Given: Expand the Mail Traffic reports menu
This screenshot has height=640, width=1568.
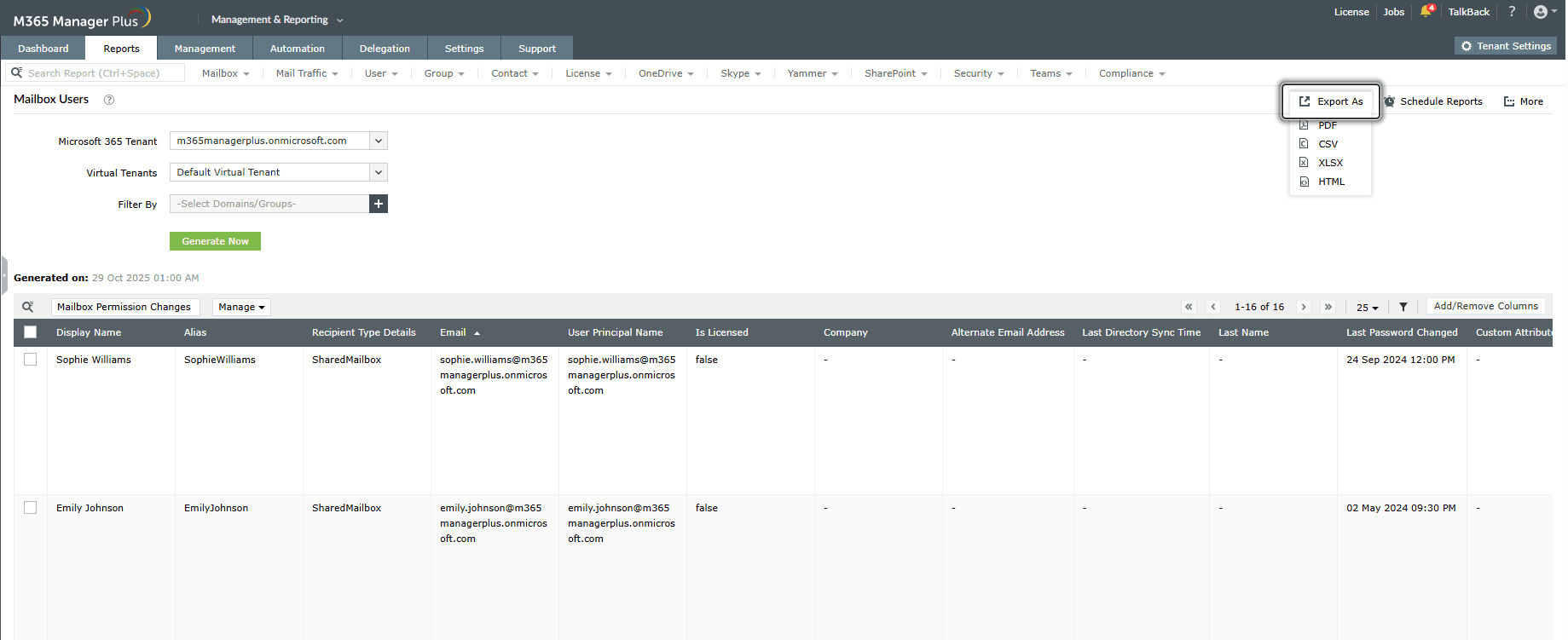Looking at the screenshot, I should coord(307,73).
